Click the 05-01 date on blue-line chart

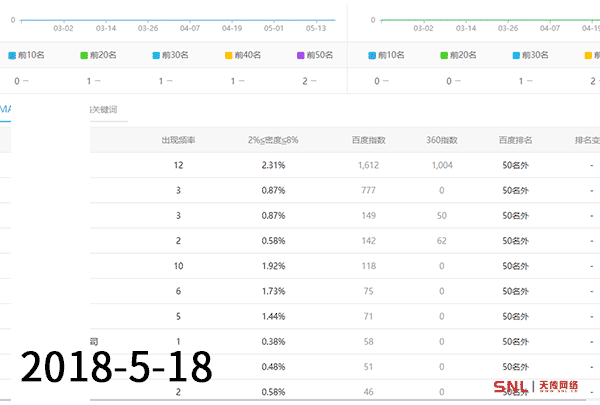click(x=274, y=28)
